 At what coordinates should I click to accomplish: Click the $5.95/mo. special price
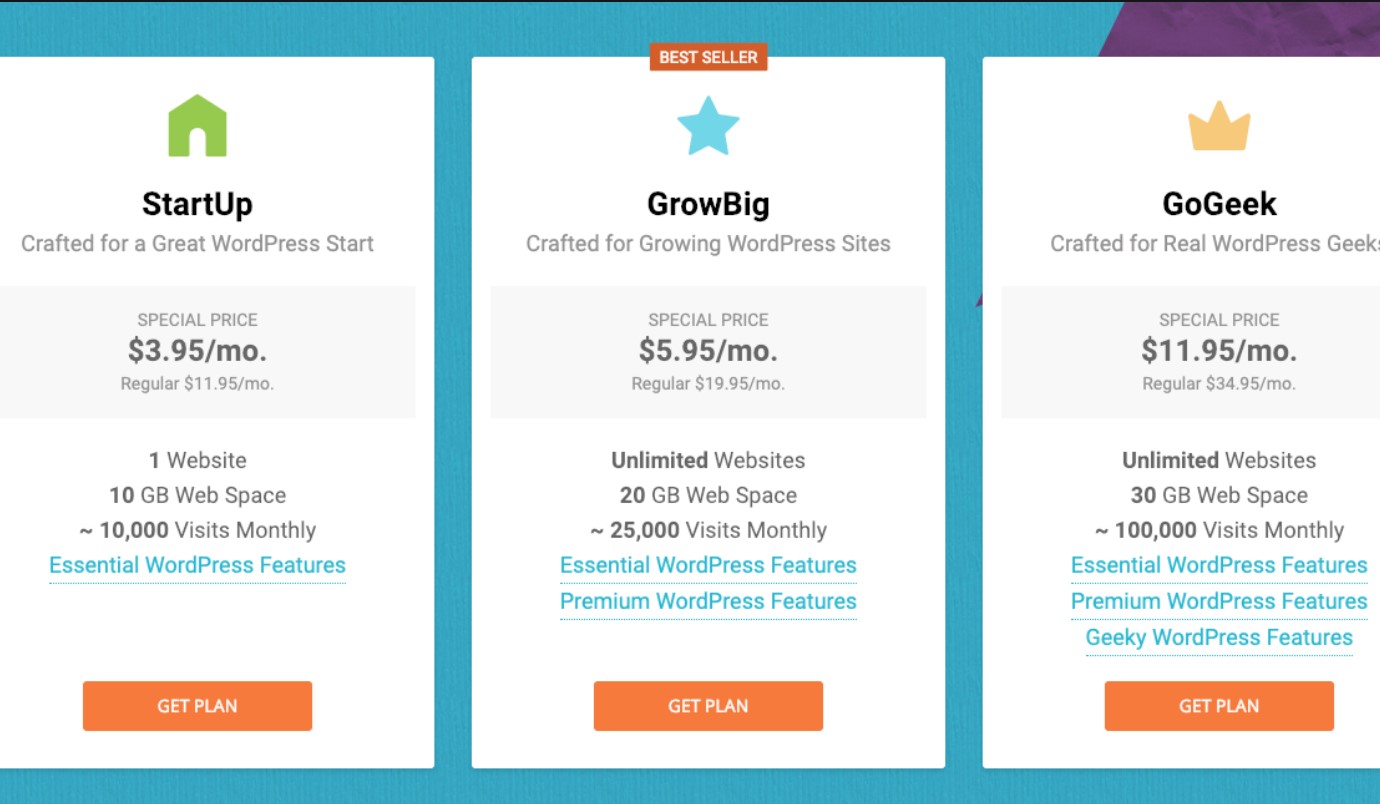708,351
